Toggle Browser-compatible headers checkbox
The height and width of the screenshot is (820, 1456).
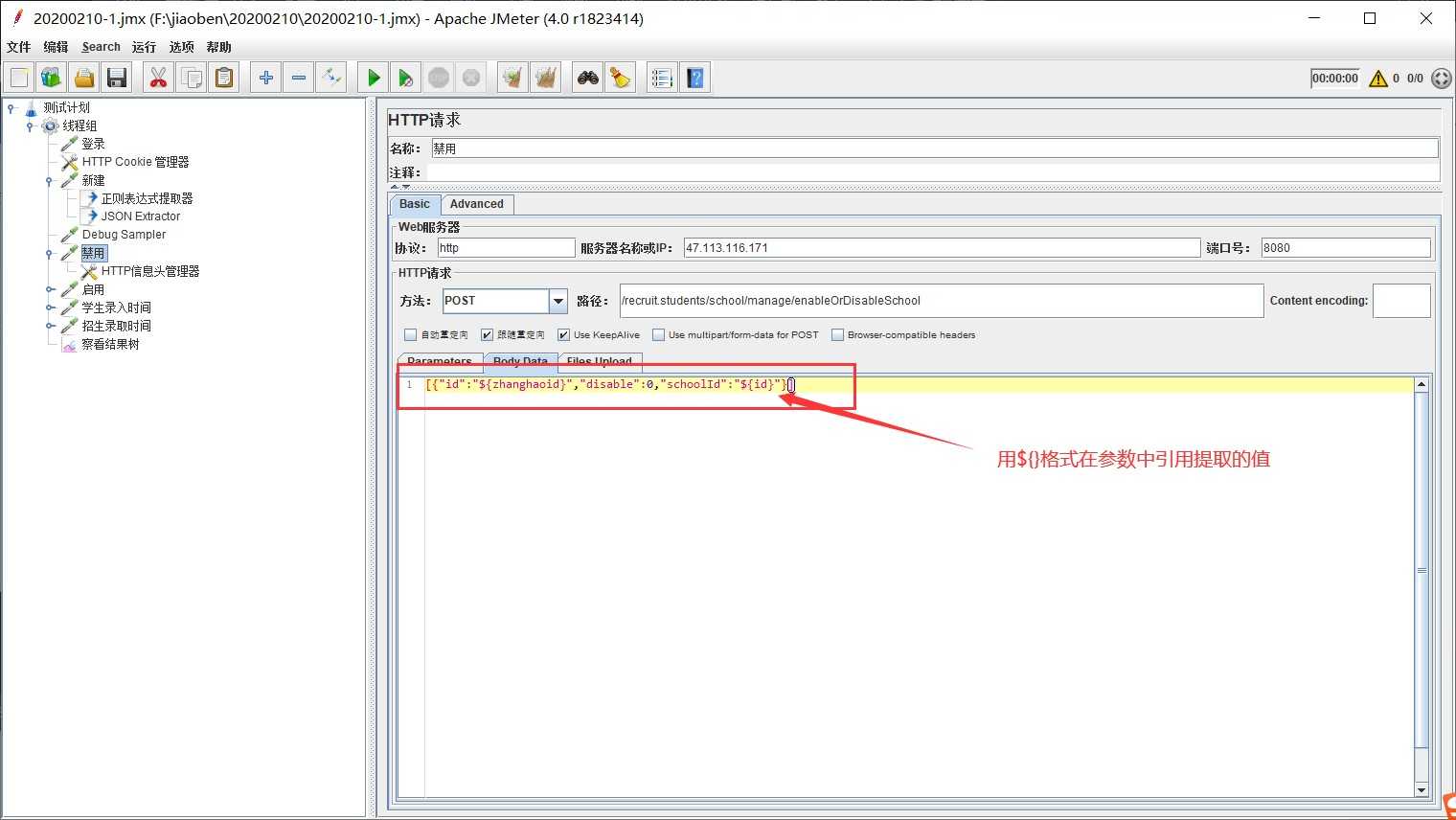(837, 335)
